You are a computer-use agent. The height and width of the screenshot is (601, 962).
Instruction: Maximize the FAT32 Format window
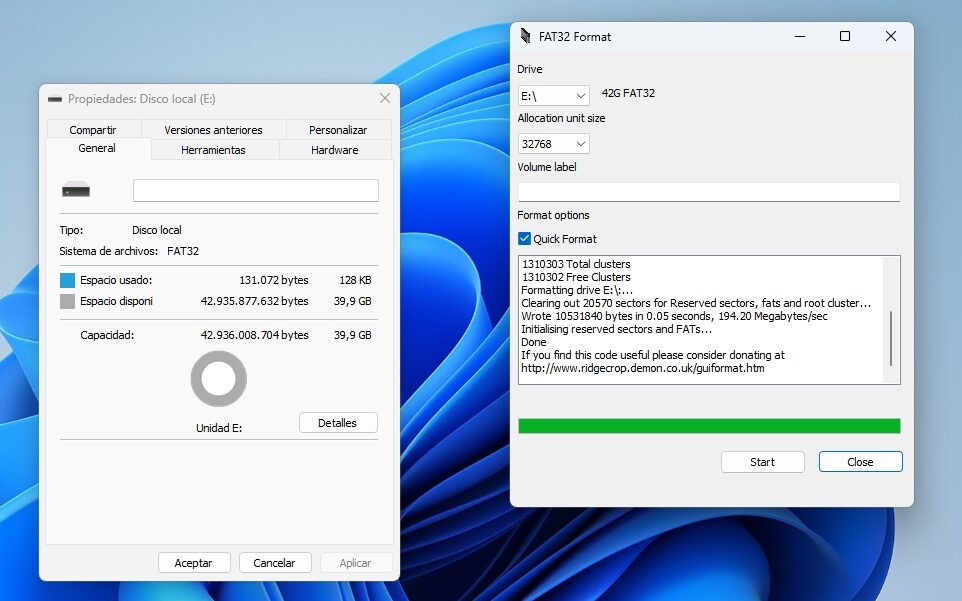pyautogui.click(x=845, y=36)
